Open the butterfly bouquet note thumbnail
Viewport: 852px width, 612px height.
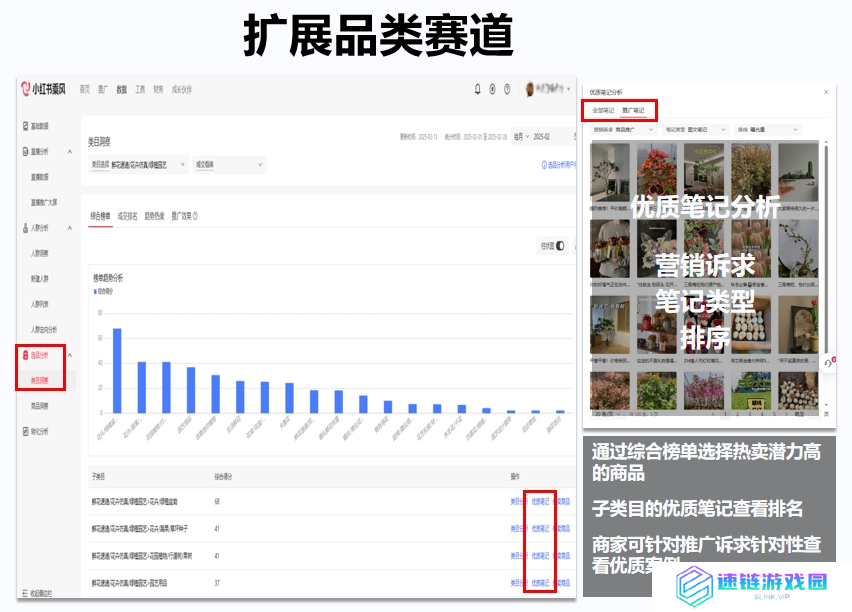click(x=656, y=248)
